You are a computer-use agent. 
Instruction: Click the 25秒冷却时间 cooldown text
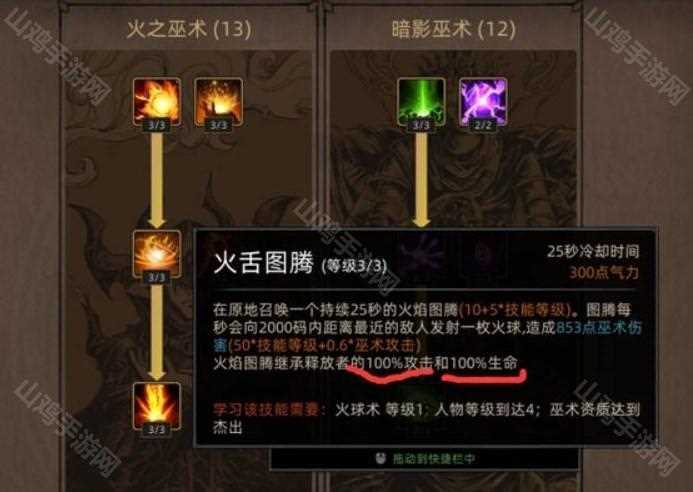click(593, 252)
